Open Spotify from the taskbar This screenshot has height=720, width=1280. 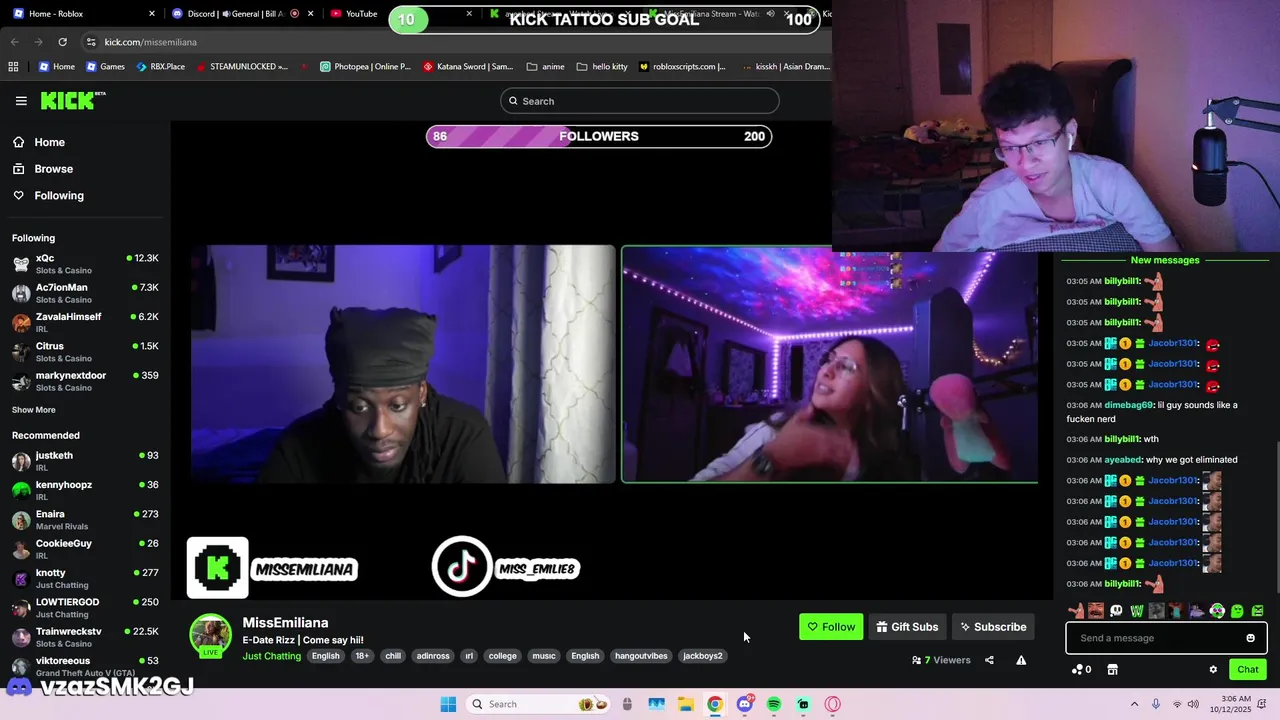pyautogui.click(x=774, y=704)
